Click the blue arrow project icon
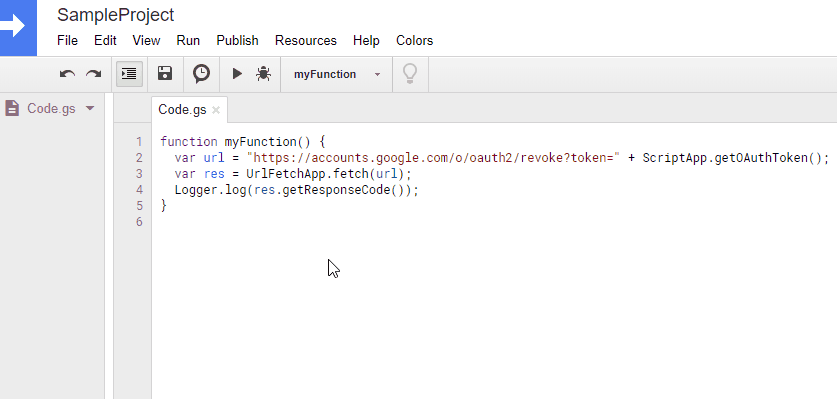The width and height of the screenshot is (837, 399). (x=18, y=27)
